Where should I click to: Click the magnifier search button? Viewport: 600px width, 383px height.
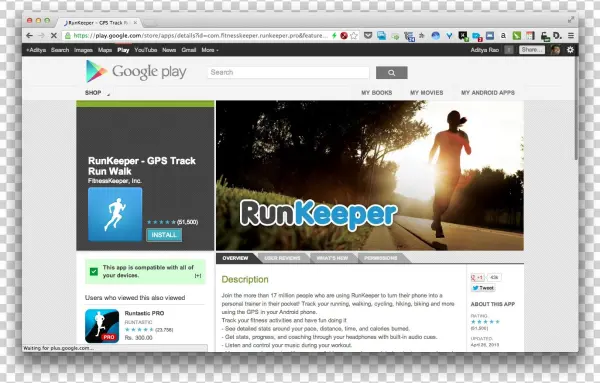(x=391, y=72)
